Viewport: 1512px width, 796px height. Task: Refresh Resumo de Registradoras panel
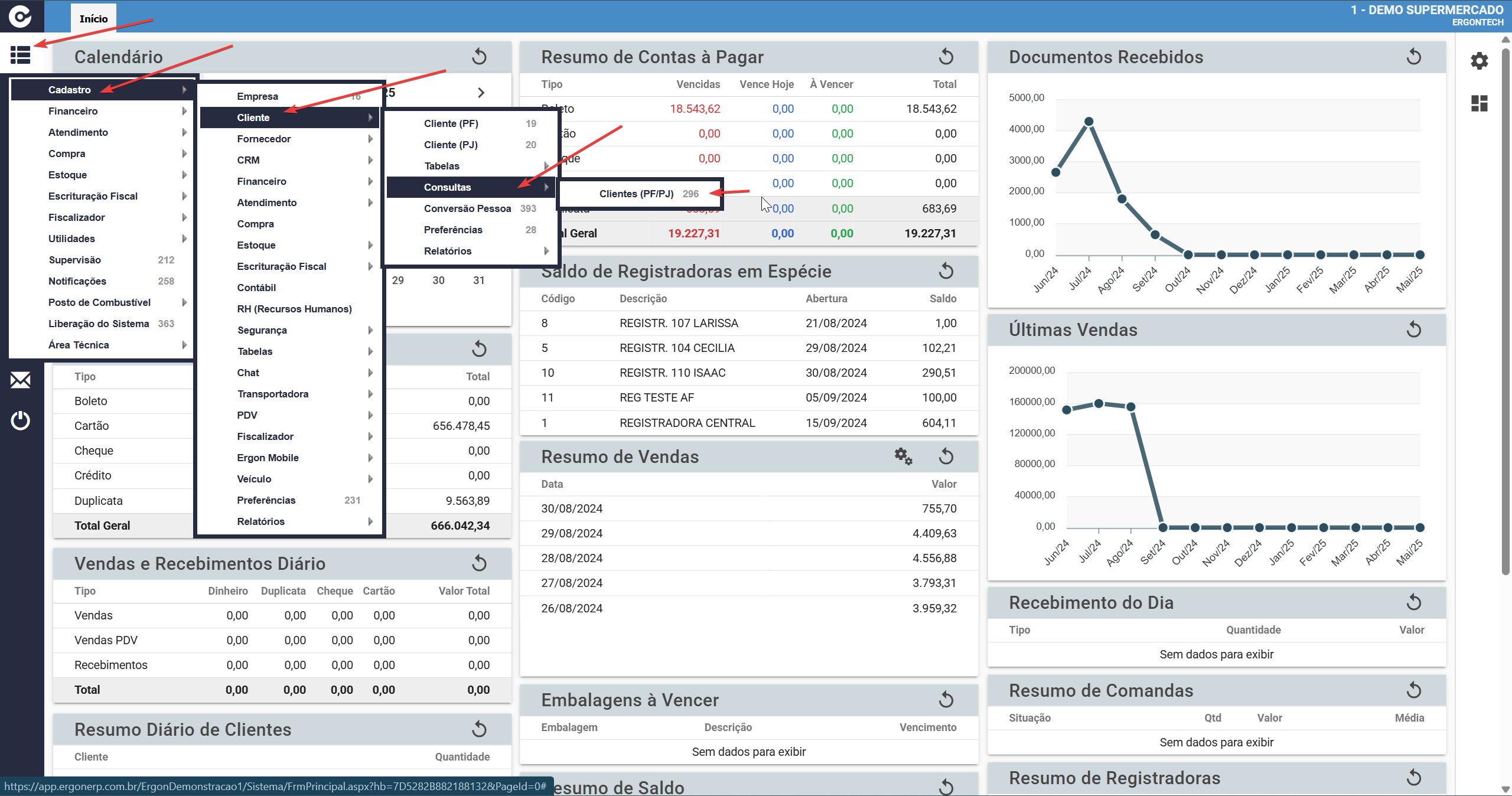(1414, 778)
